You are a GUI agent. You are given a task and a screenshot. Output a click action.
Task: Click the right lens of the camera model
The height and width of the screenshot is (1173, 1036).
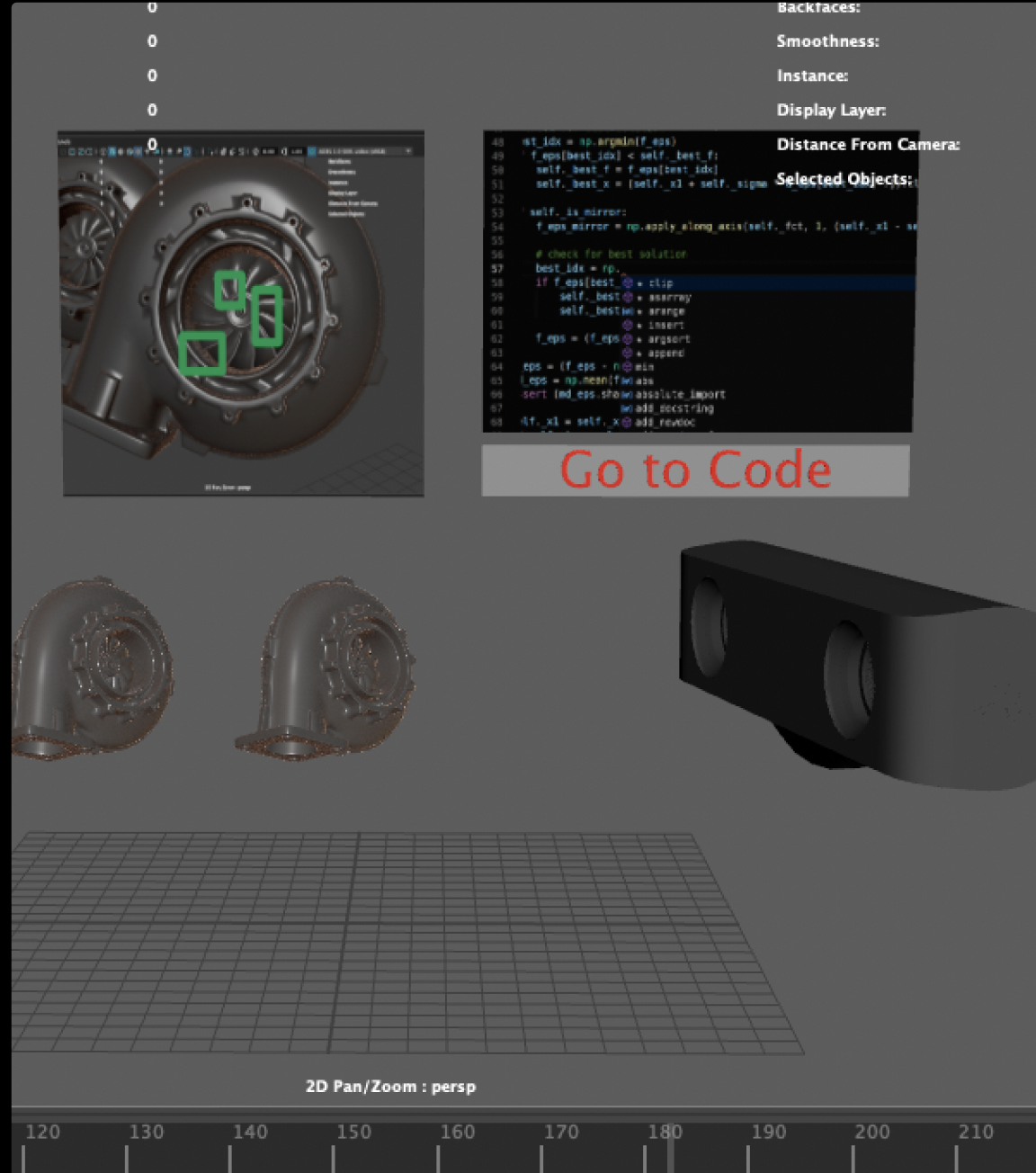849,676
